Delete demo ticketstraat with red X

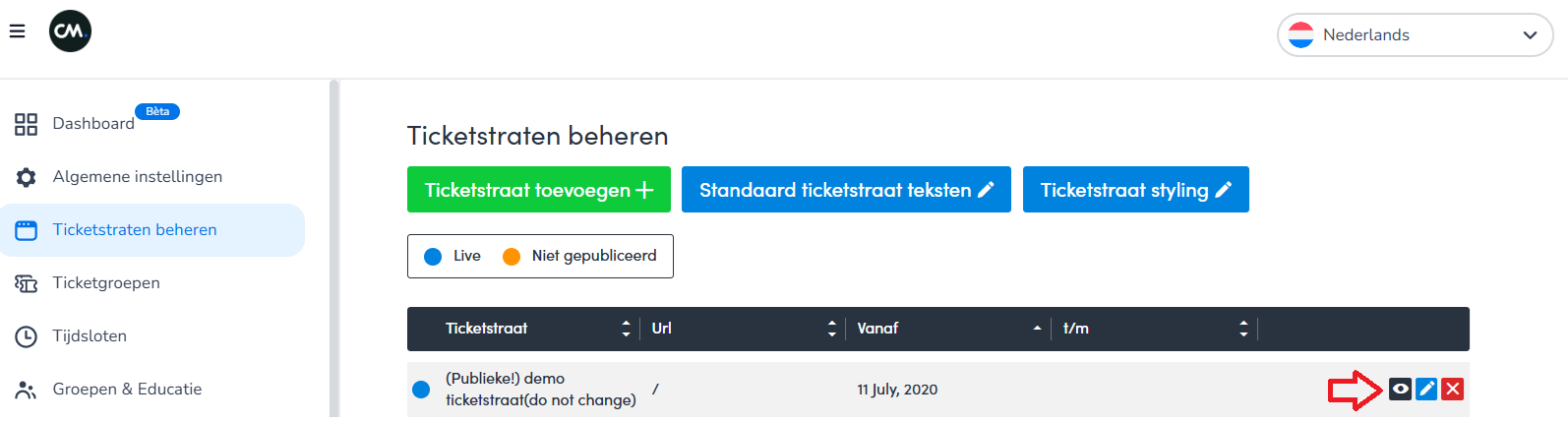pyautogui.click(x=1453, y=389)
